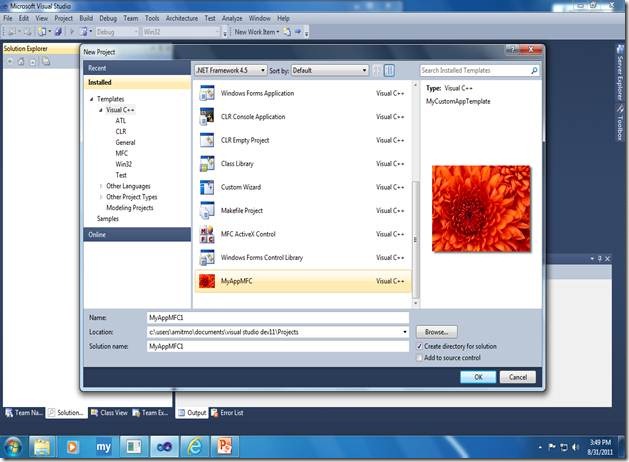629x462 pixels.
Task: Select the Win32 tree item
Action: coord(124,164)
